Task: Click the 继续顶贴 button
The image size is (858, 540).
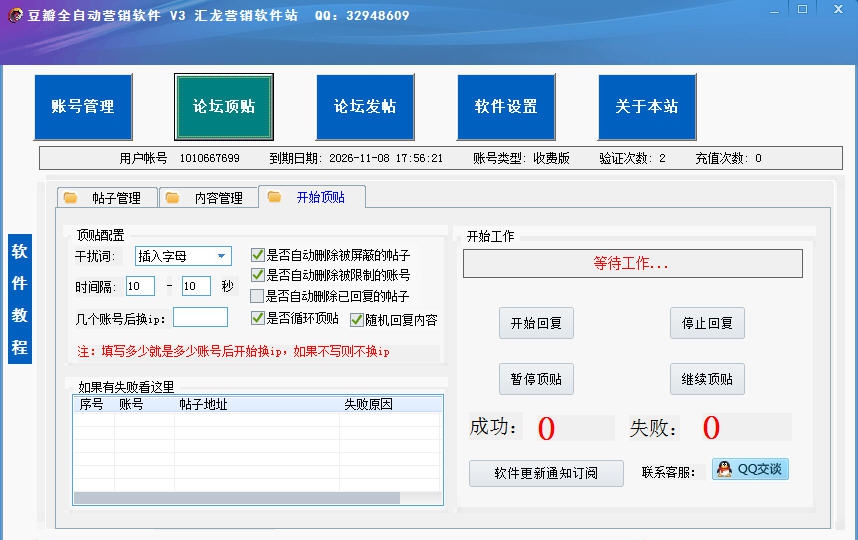Action: pyautogui.click(x=707, y=379)
